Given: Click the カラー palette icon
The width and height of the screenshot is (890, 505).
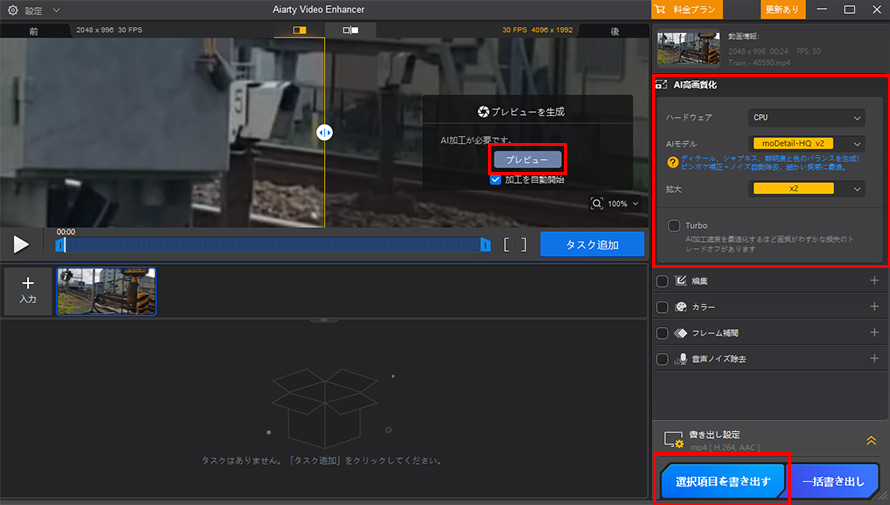Looking at the screenshot, I should tap(681, 307).
